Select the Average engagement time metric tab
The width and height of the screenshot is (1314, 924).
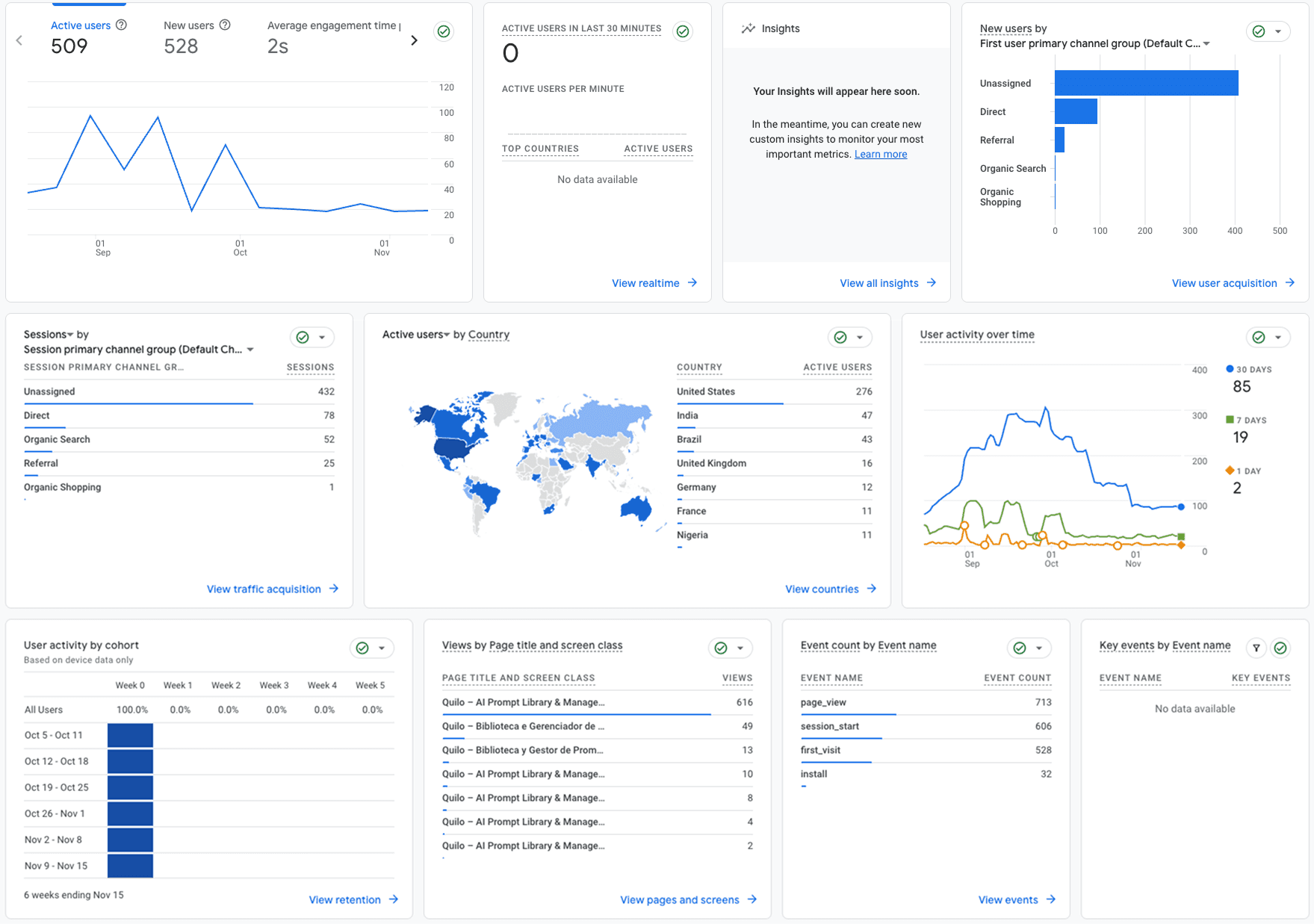334,37
